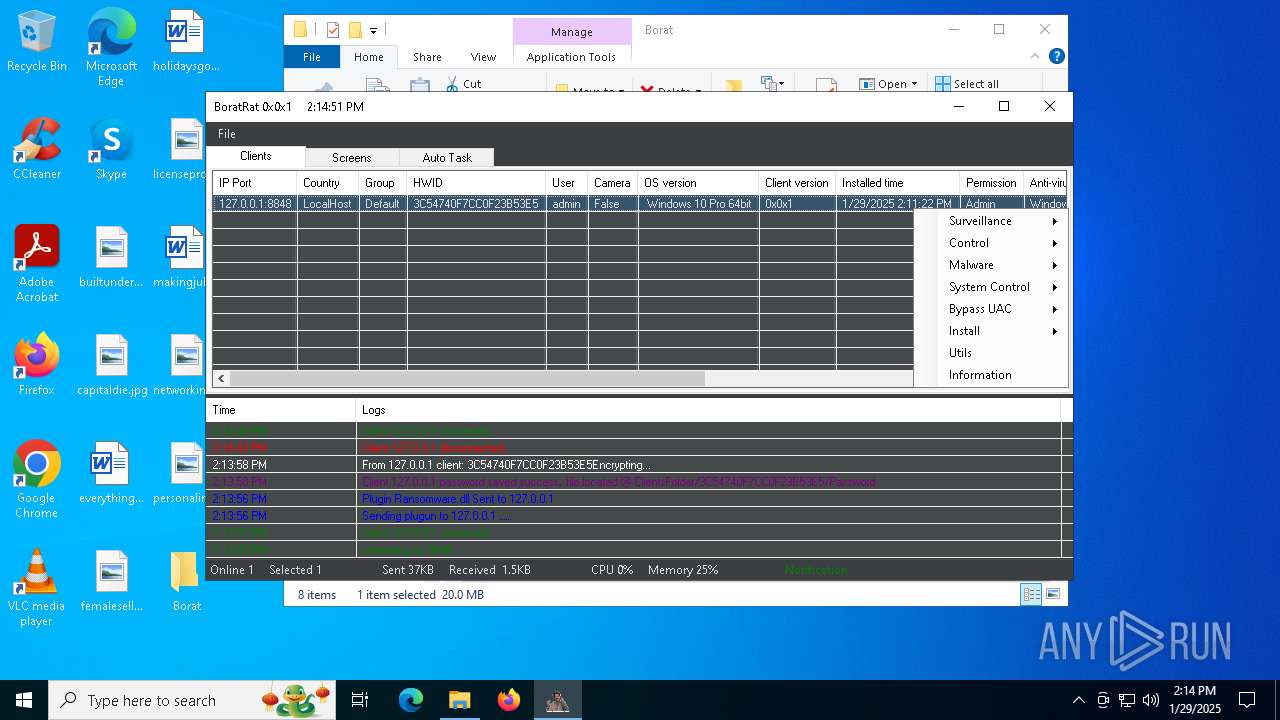Open CCleaner desktop shortcut
Screen dimensions: 1280x720
point(37,148)
